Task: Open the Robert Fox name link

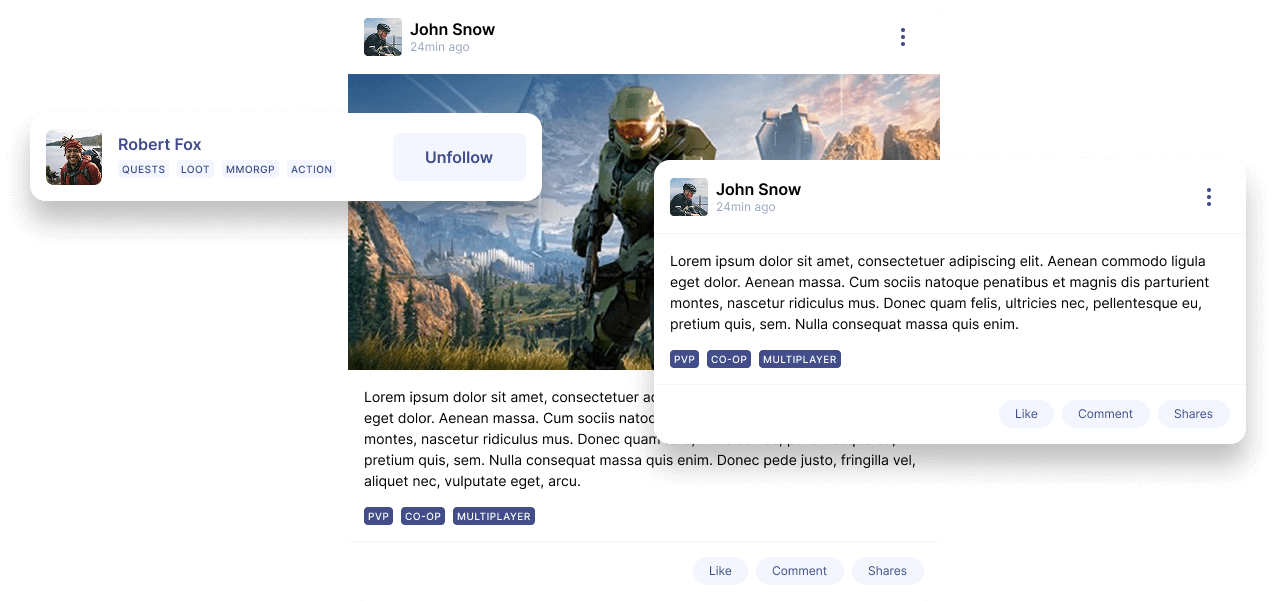Action: tap(160, 145)
